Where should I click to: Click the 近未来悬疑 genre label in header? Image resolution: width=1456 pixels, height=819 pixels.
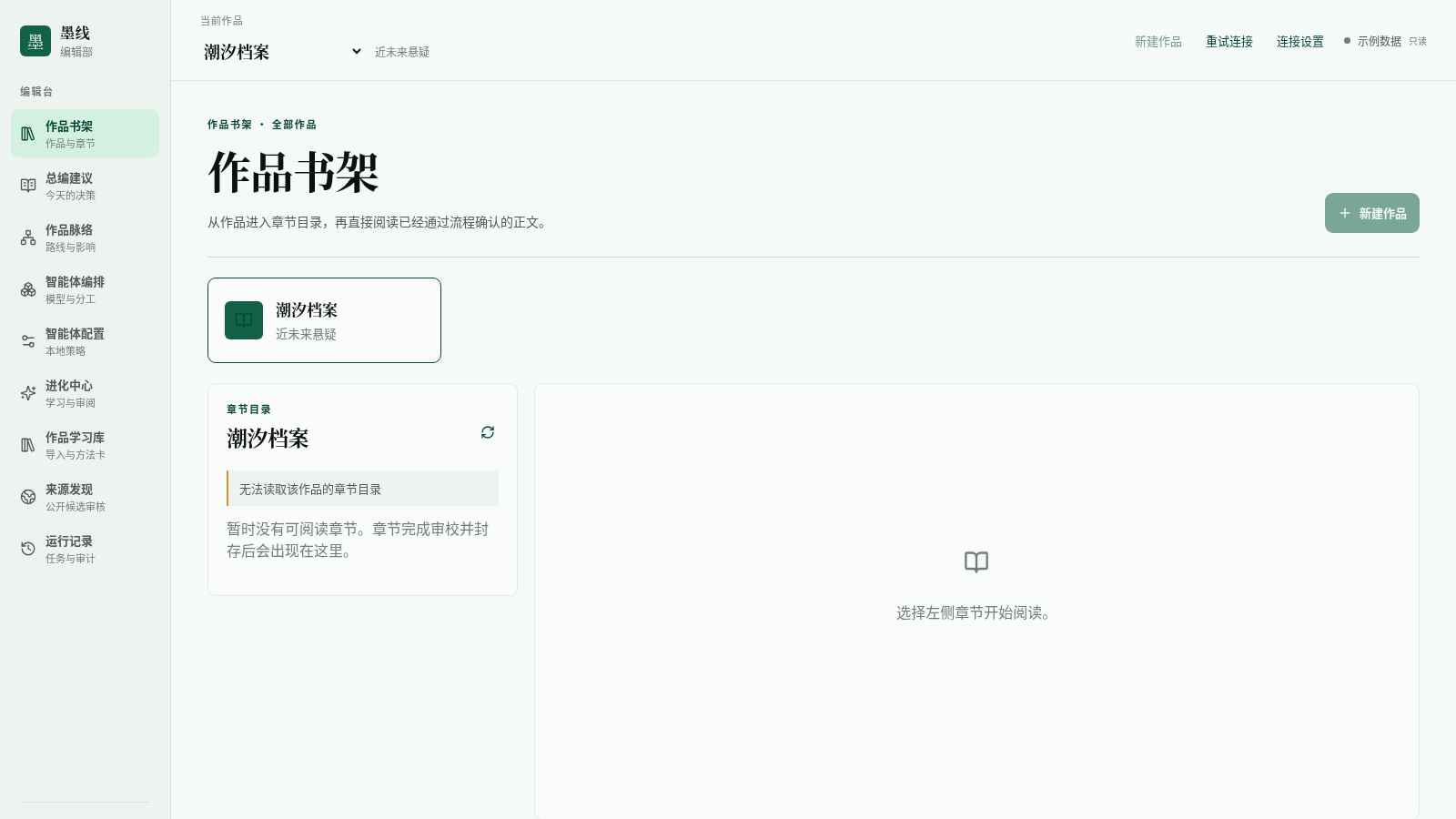pyautogui.click(x=402, y=53)
